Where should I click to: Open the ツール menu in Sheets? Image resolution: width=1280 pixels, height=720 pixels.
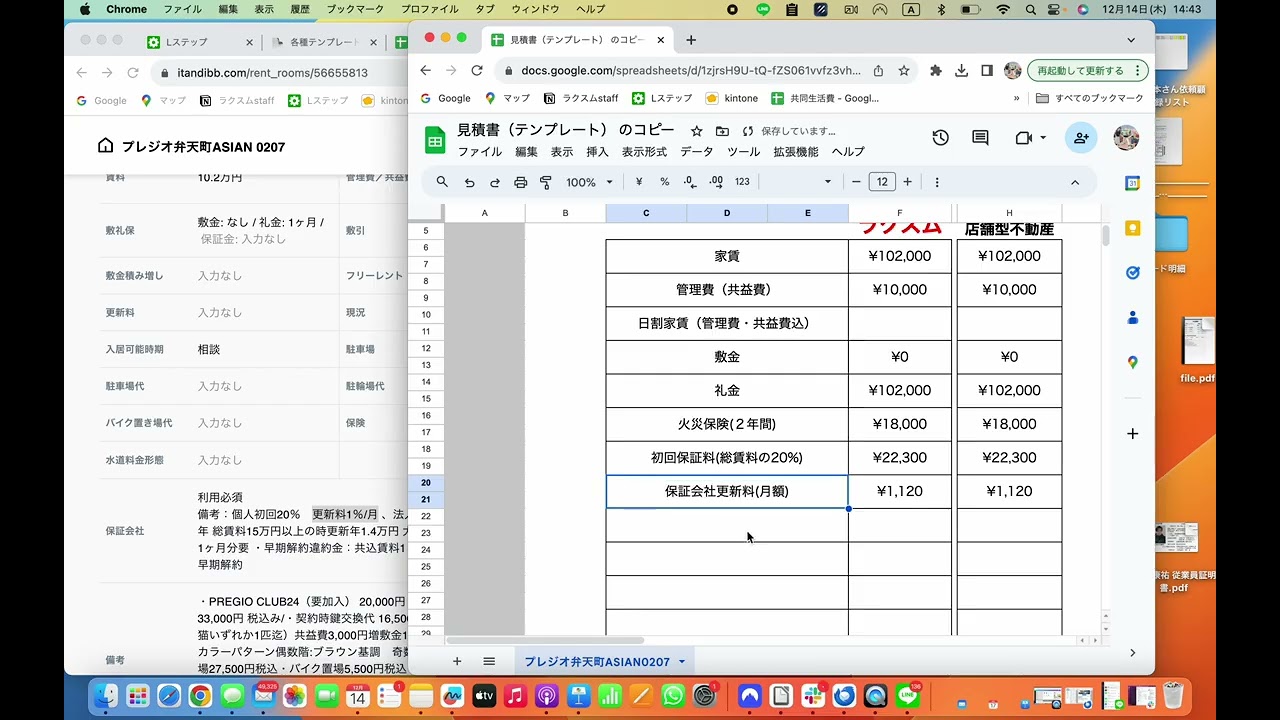743,152
